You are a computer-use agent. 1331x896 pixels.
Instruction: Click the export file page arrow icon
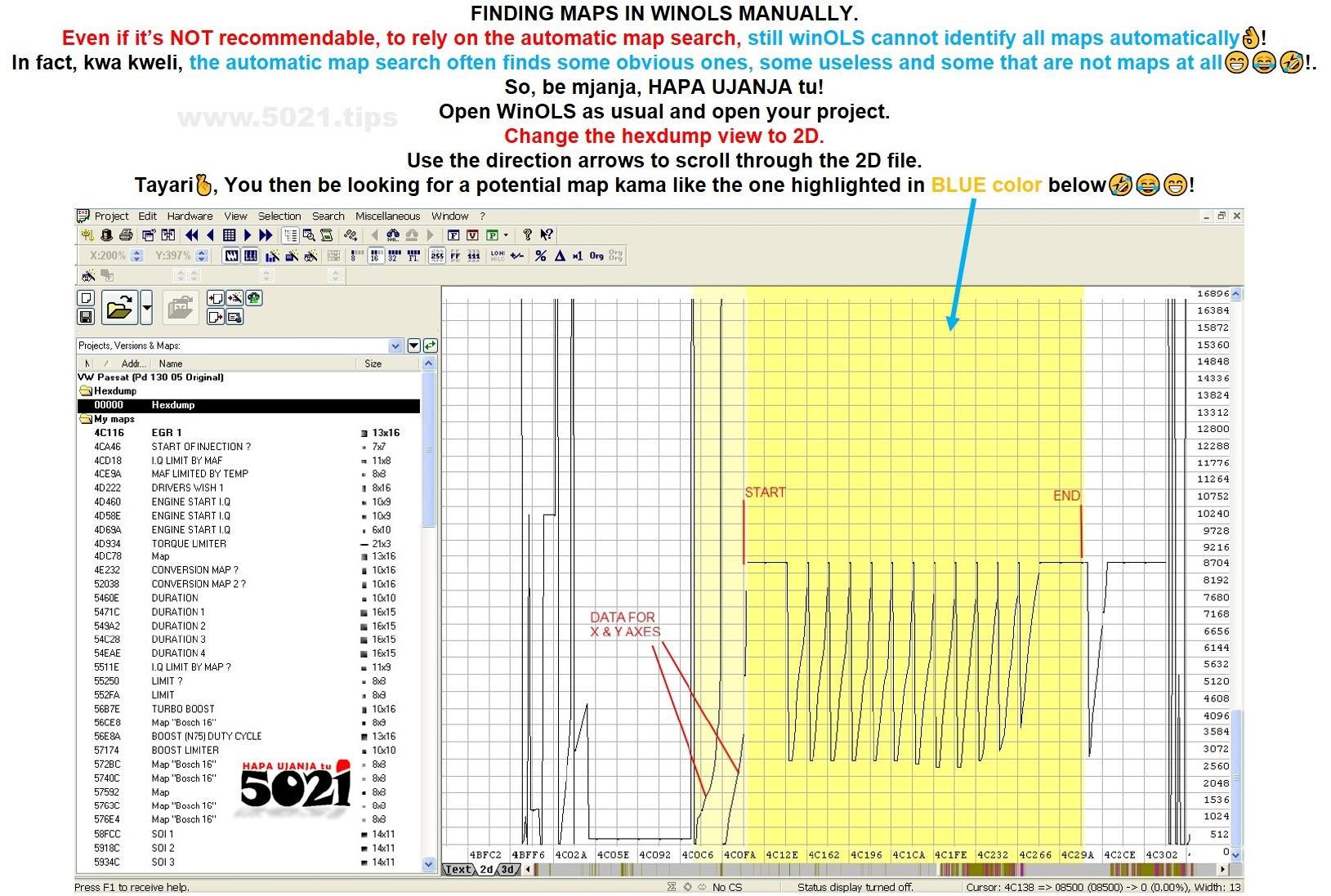(215, 317)
